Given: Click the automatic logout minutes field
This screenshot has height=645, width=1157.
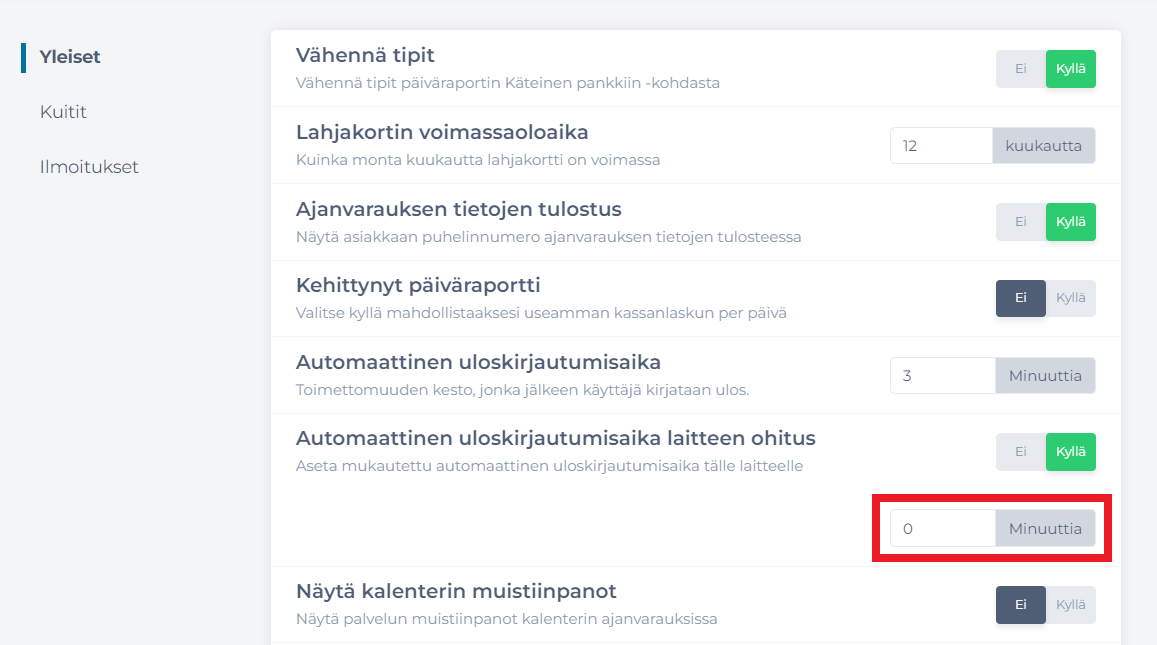Looking at the screenshot, I should [x=940, y=375].
